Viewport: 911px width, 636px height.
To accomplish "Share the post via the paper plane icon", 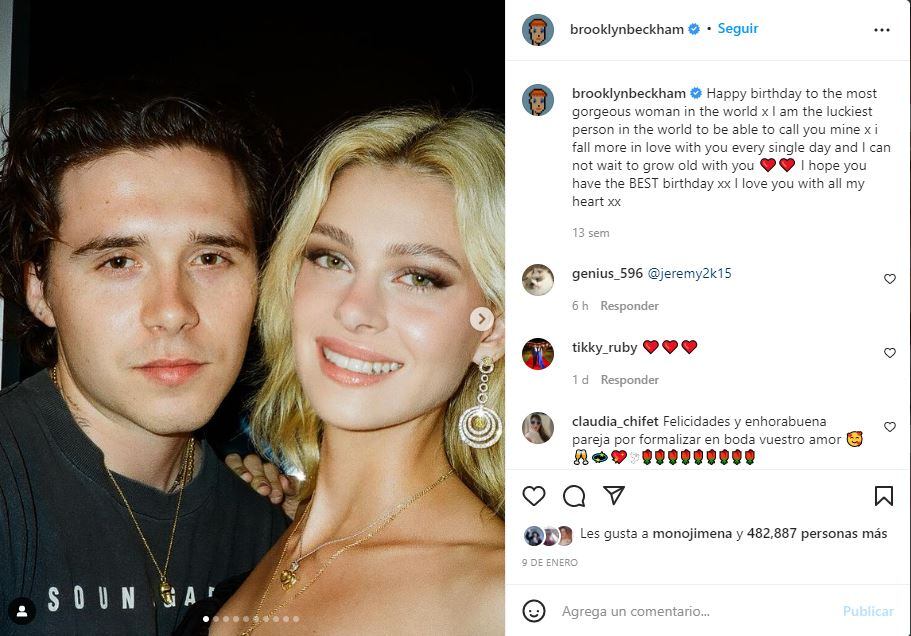I will [x=614, y=495].
